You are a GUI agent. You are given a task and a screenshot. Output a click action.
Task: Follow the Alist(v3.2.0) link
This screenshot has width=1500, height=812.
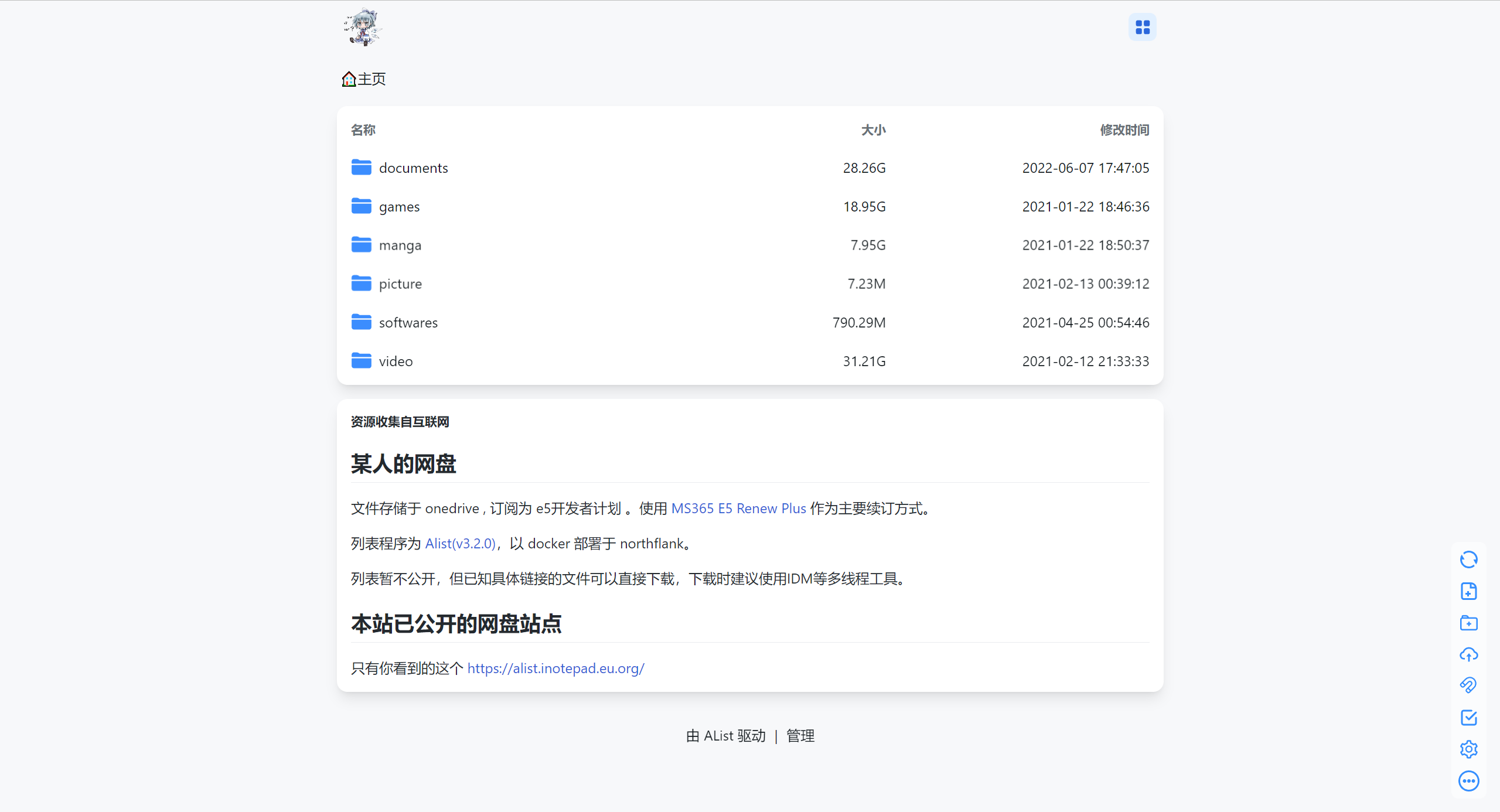460,544
